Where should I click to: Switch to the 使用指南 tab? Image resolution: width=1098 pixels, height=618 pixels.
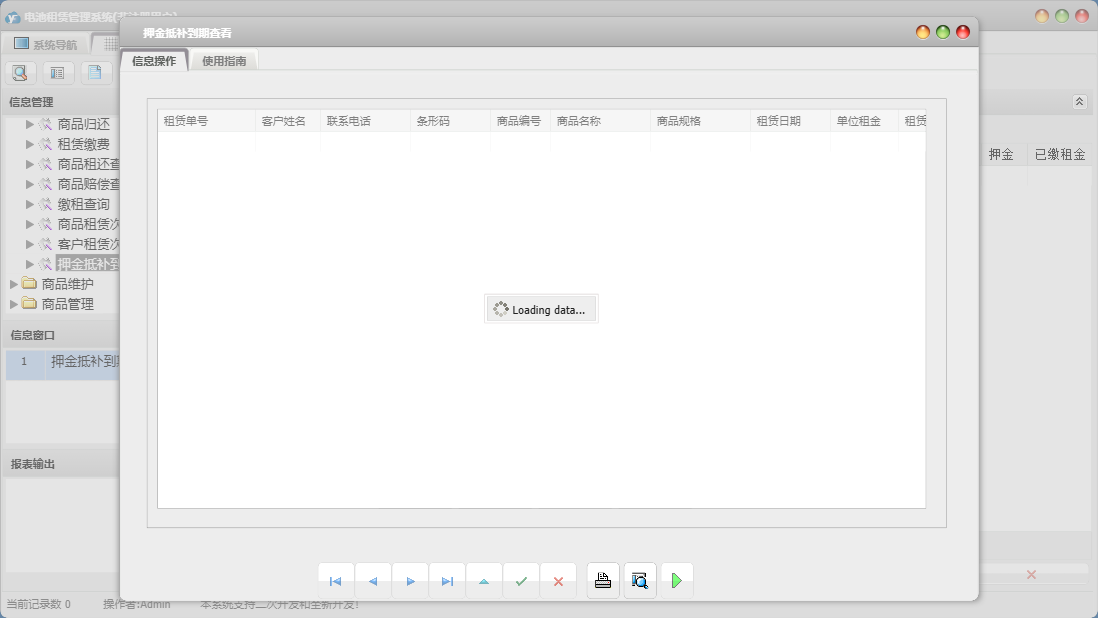click(x=224, y=61)
